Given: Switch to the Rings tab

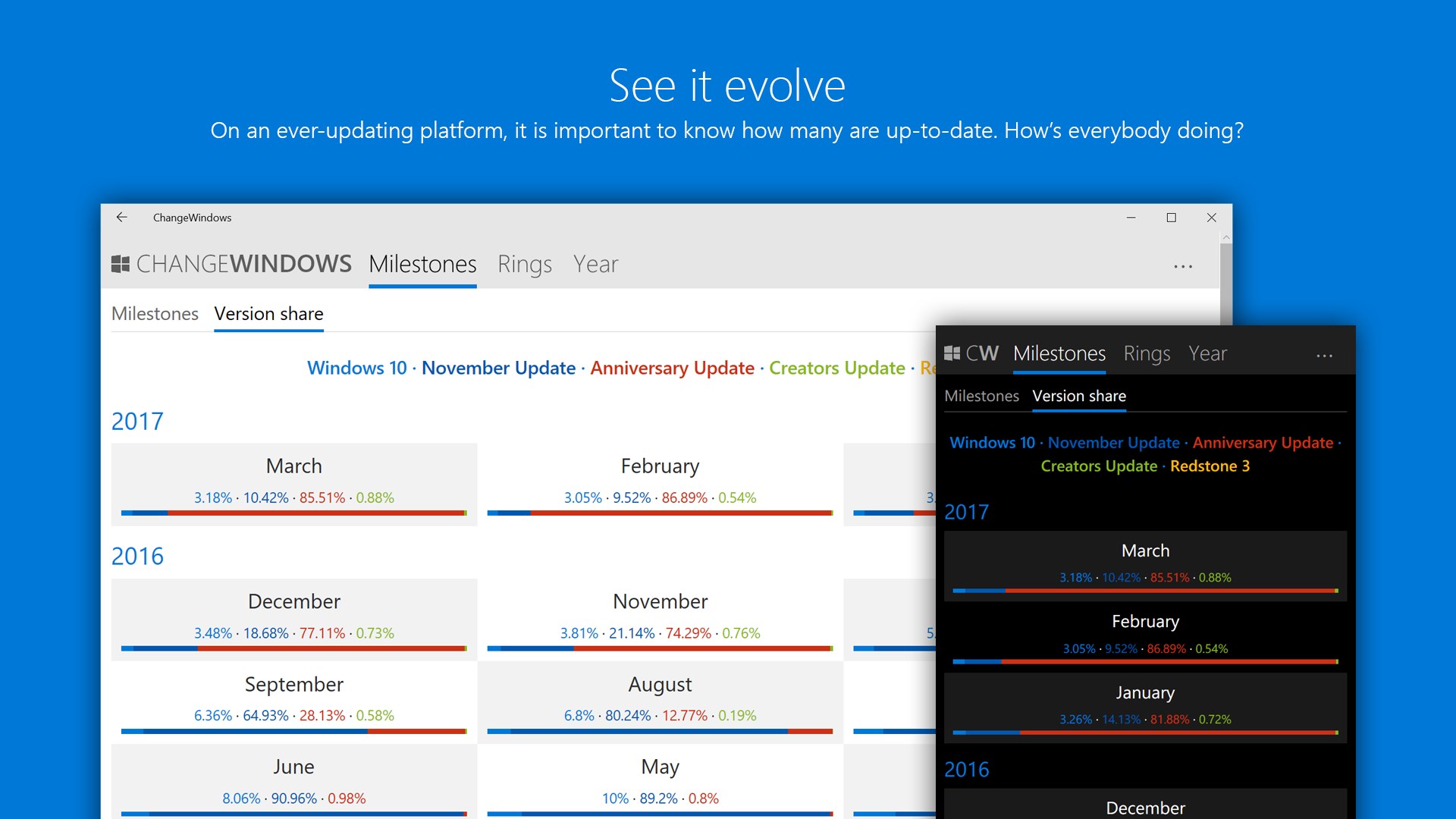Looking at the screenshot, I should click(x=524, y=264).
